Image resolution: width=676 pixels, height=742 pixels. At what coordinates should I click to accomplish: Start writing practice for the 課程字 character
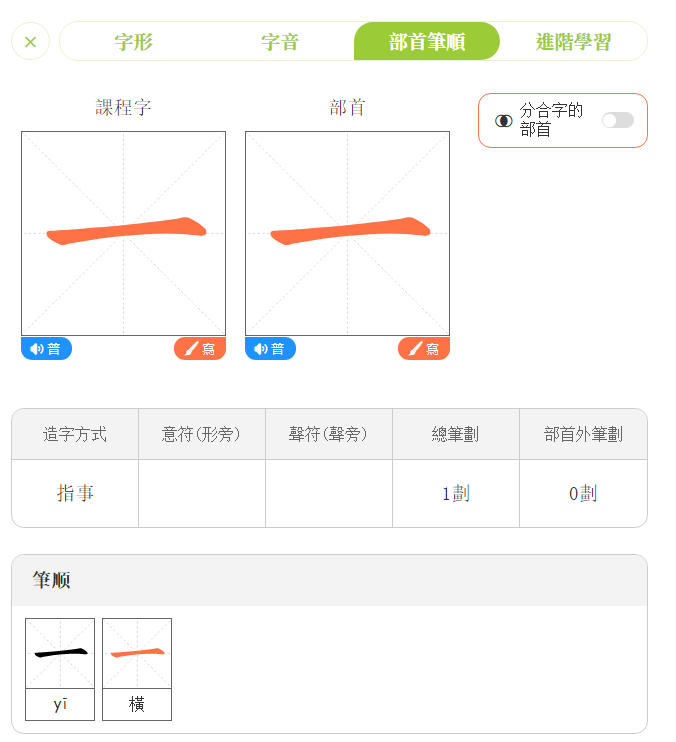point(200,349)
